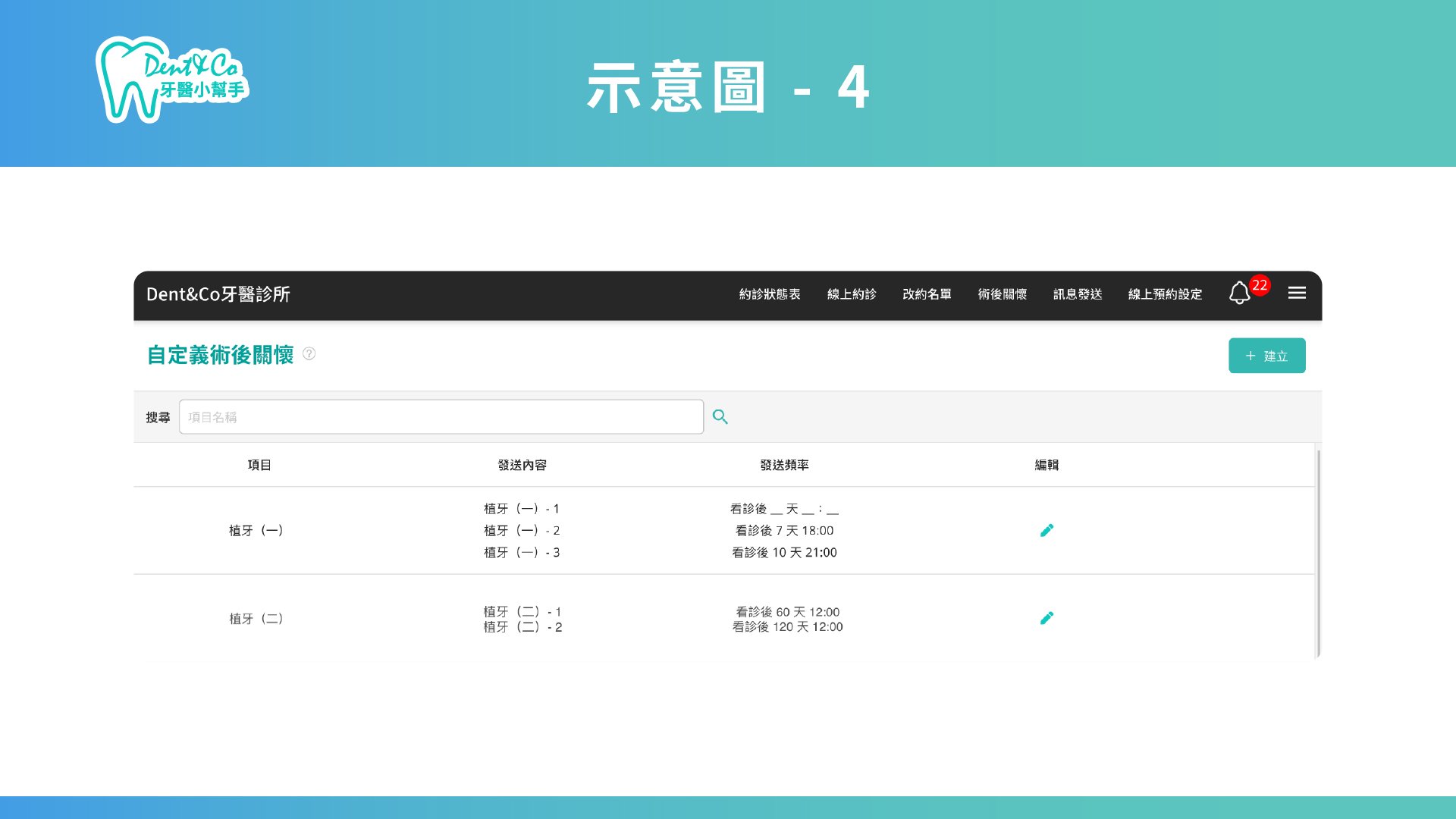
Task: Open 改約名單 in the nav bar
Action: click(x=927, y=294)
